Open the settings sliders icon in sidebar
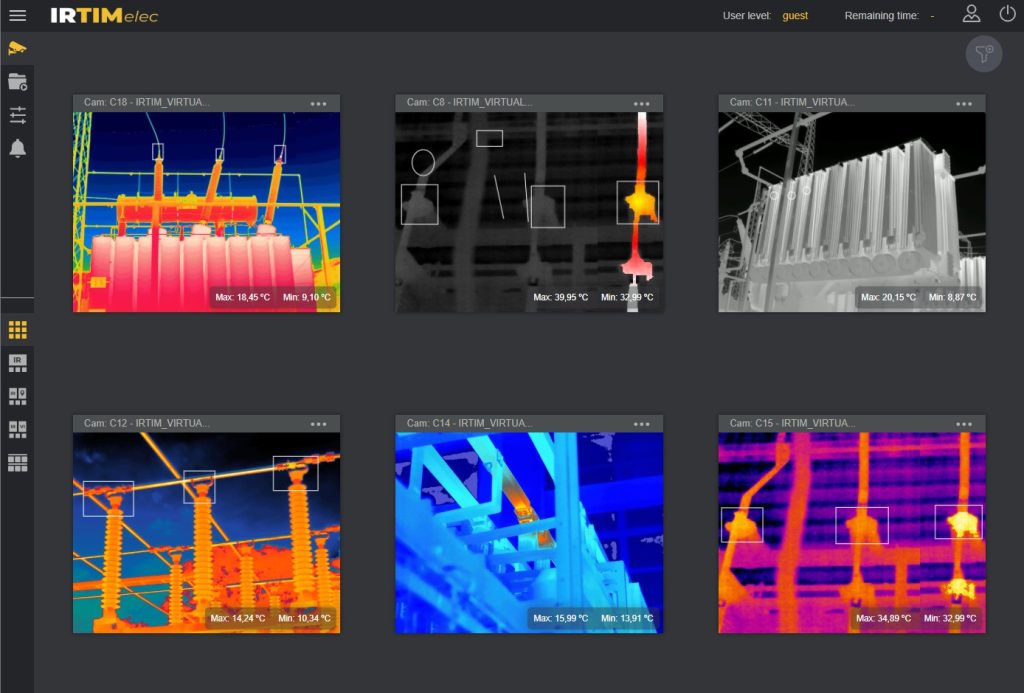Viewport: 1024px width, 693px height. pyautogui.click(x=17, y=115)
